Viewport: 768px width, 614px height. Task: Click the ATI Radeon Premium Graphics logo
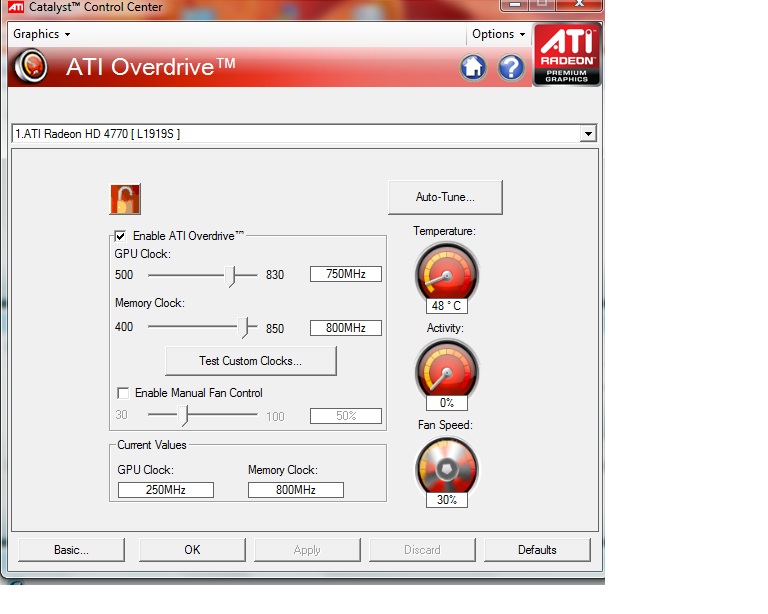coord(567,55)
